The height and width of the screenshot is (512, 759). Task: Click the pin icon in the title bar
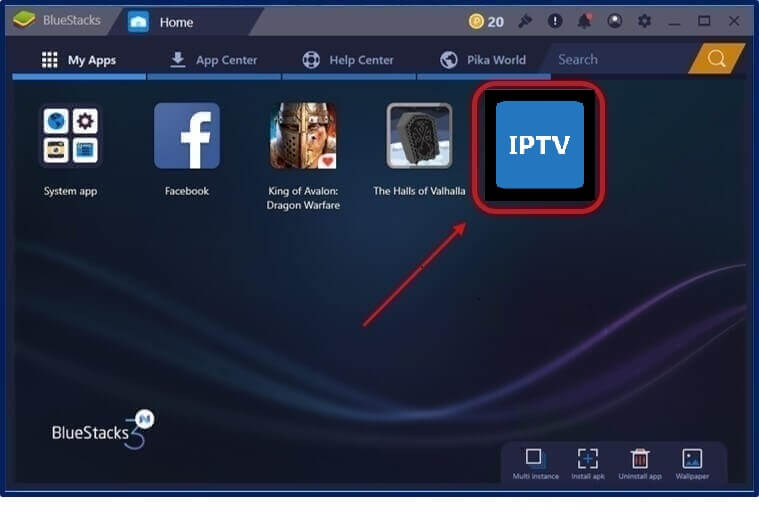525,21
